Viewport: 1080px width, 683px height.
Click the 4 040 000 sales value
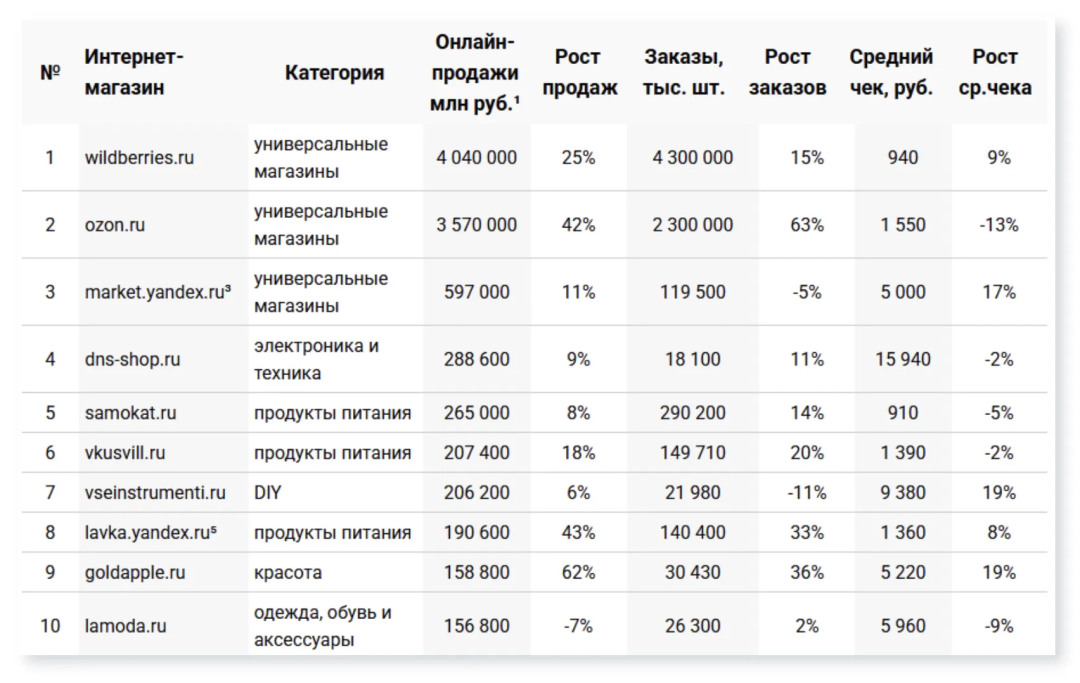coord(476,158)
